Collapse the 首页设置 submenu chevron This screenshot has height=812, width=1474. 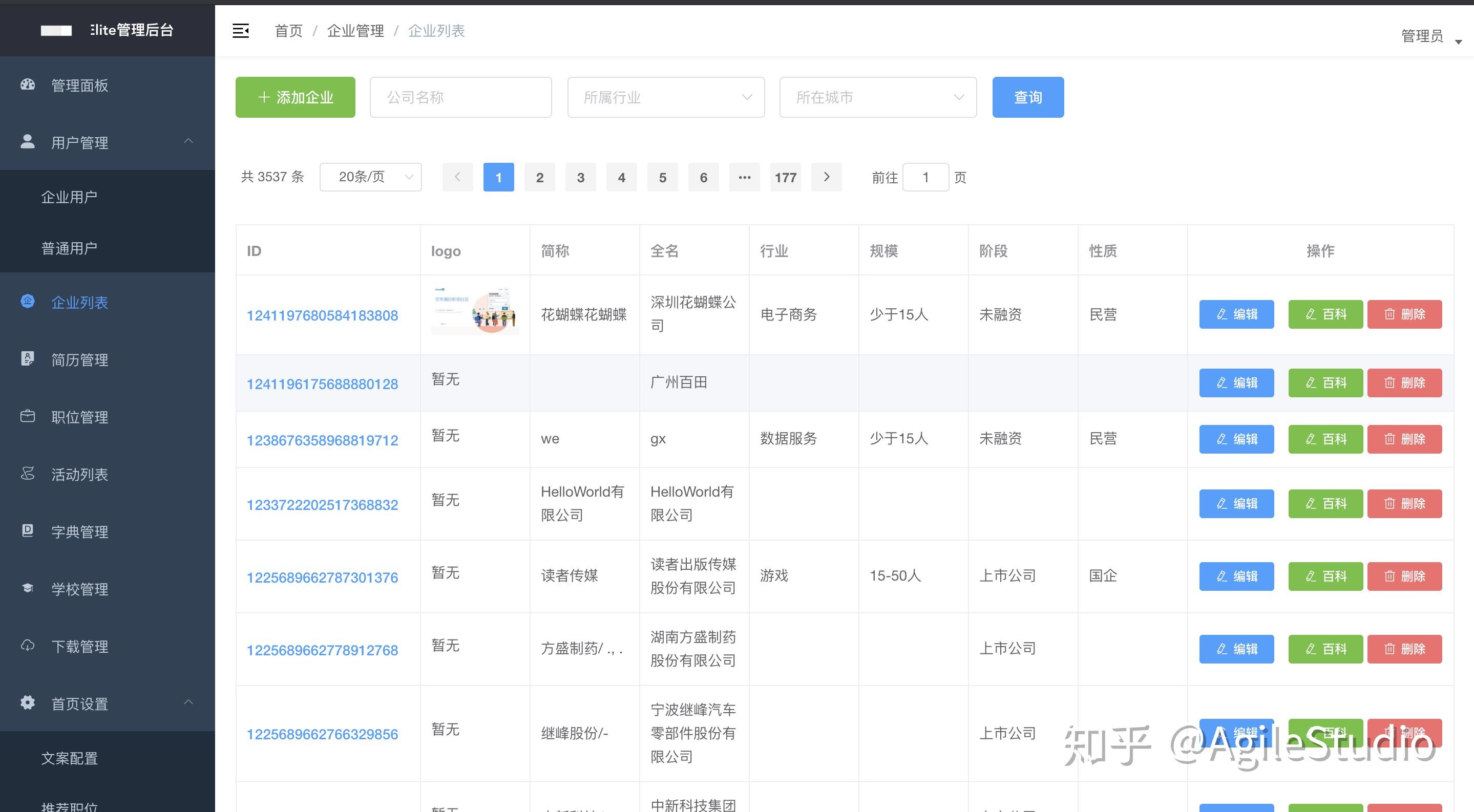(x=188, y=701)
